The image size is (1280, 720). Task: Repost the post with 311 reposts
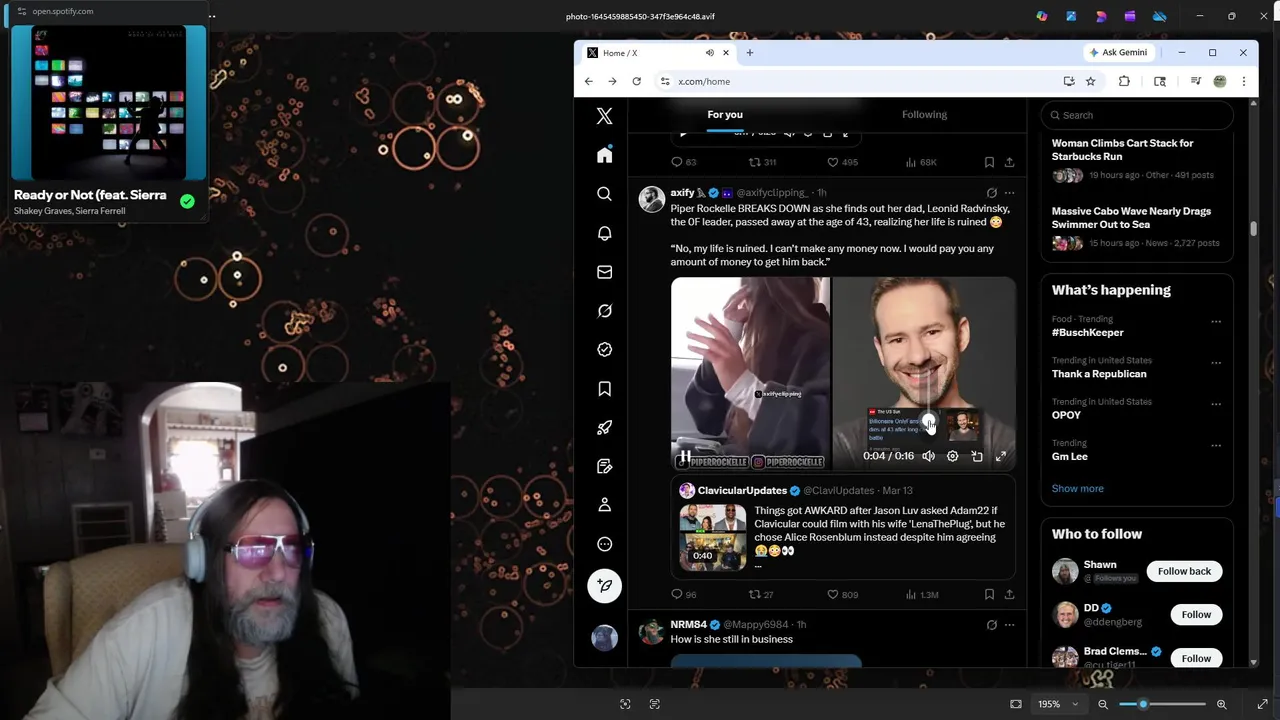coord(762,162)
